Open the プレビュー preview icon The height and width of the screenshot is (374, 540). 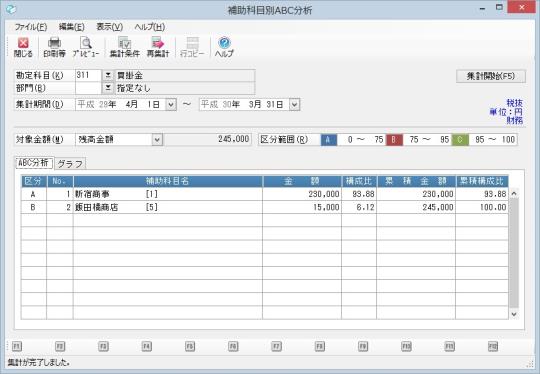(85, 47)
